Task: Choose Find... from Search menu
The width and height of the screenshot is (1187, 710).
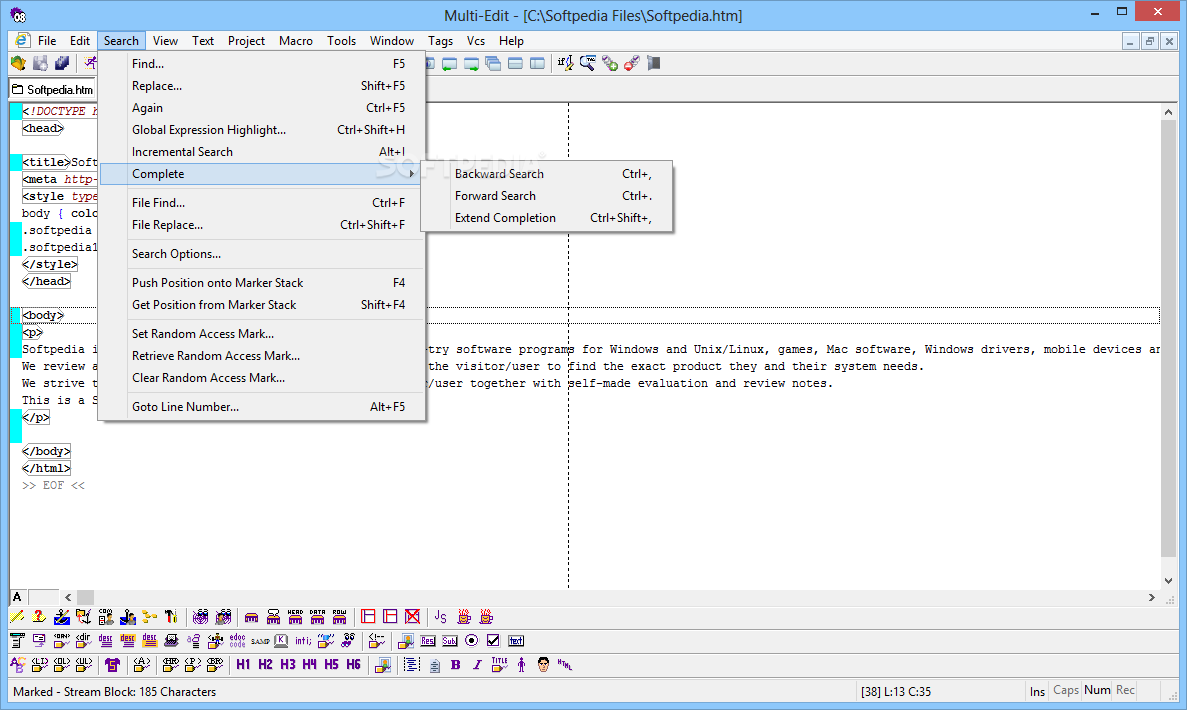Action: click(262, 64)
